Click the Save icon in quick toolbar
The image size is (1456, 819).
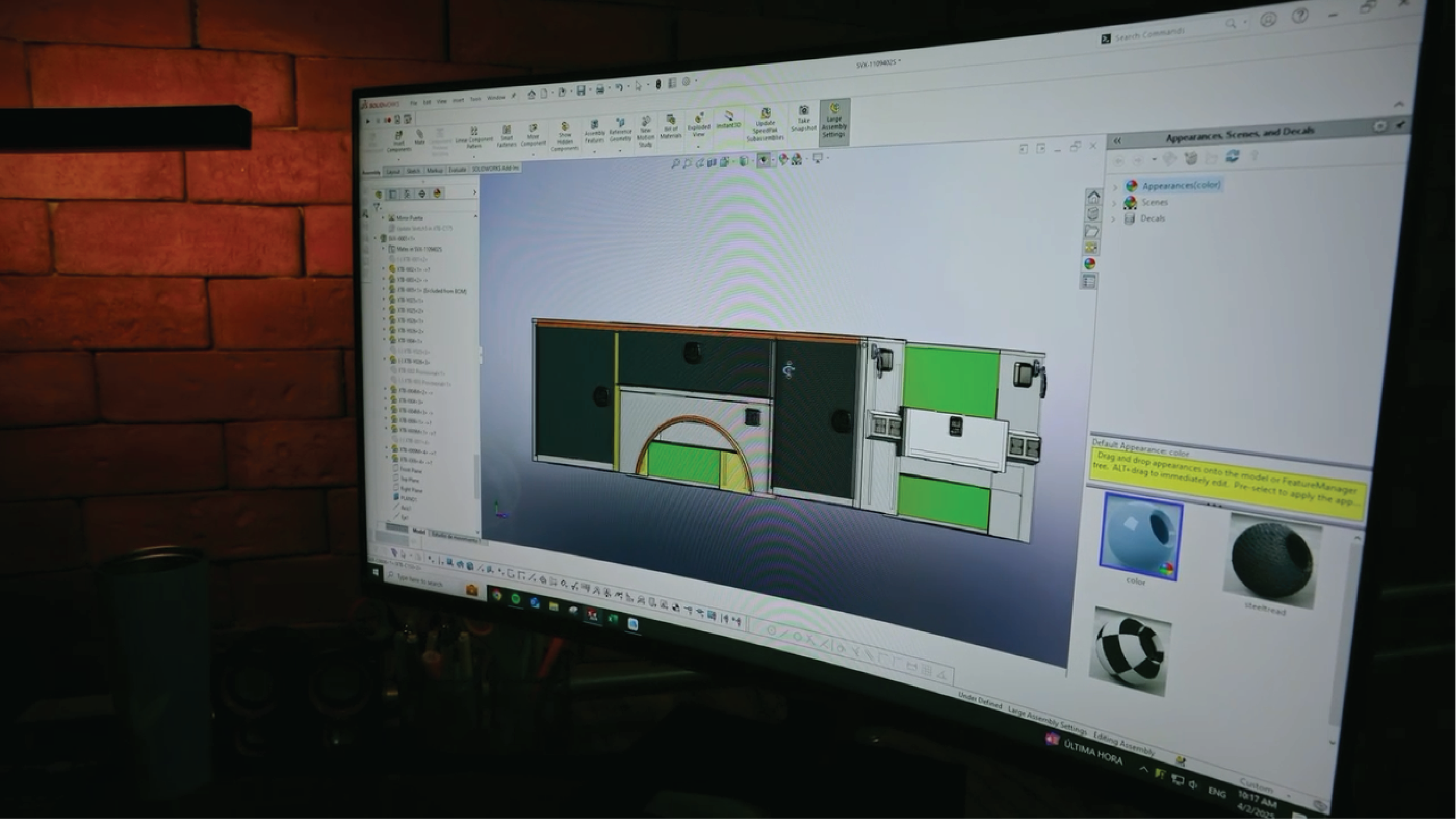[581, 90]
